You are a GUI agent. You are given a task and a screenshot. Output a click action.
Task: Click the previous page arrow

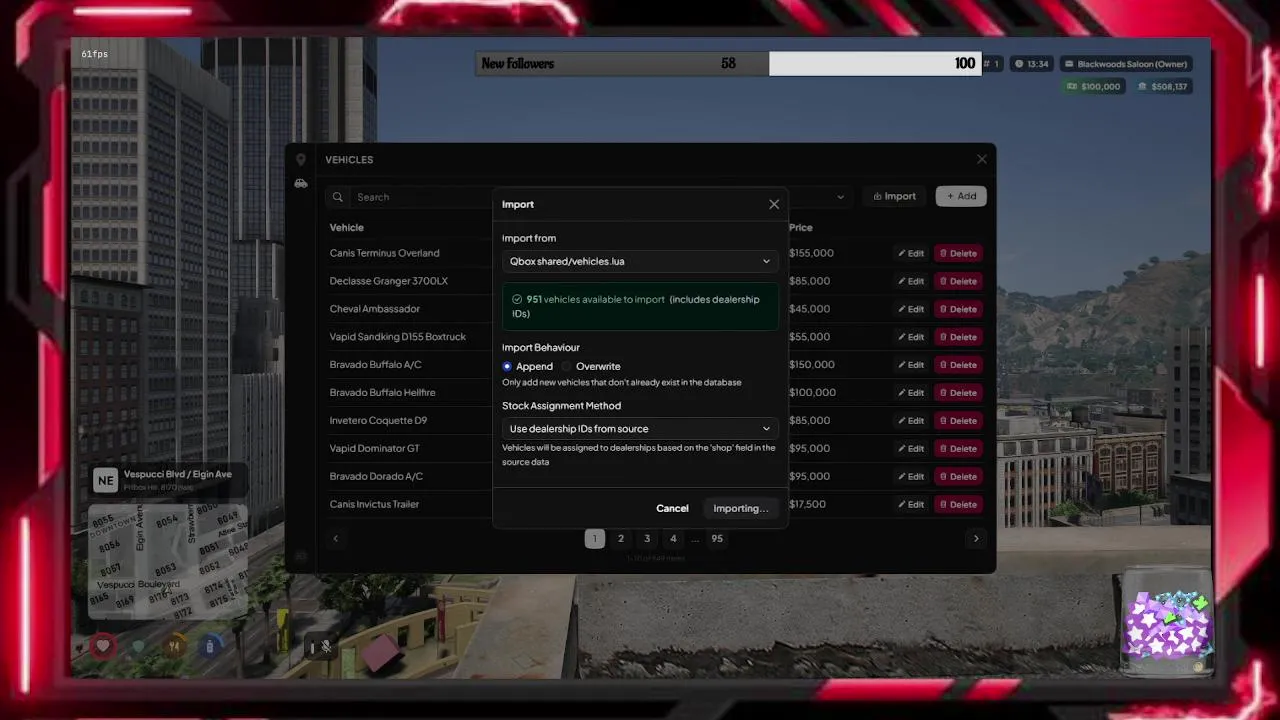[x=335, y=538]
